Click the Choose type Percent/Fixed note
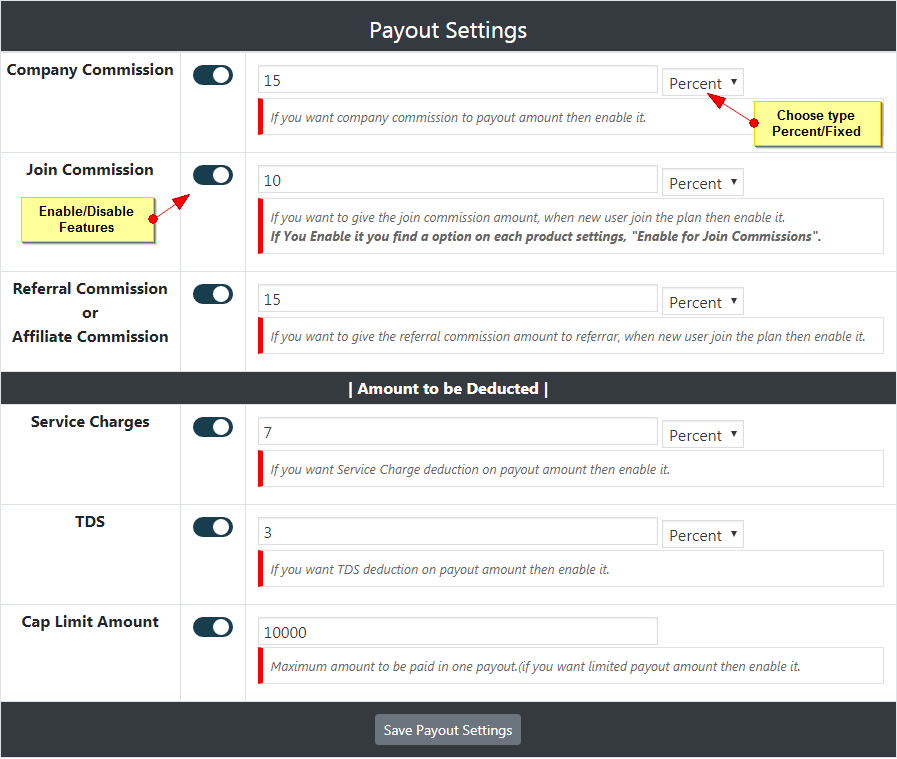The width and height of the screenshot is (897, 759). point(818,123)
